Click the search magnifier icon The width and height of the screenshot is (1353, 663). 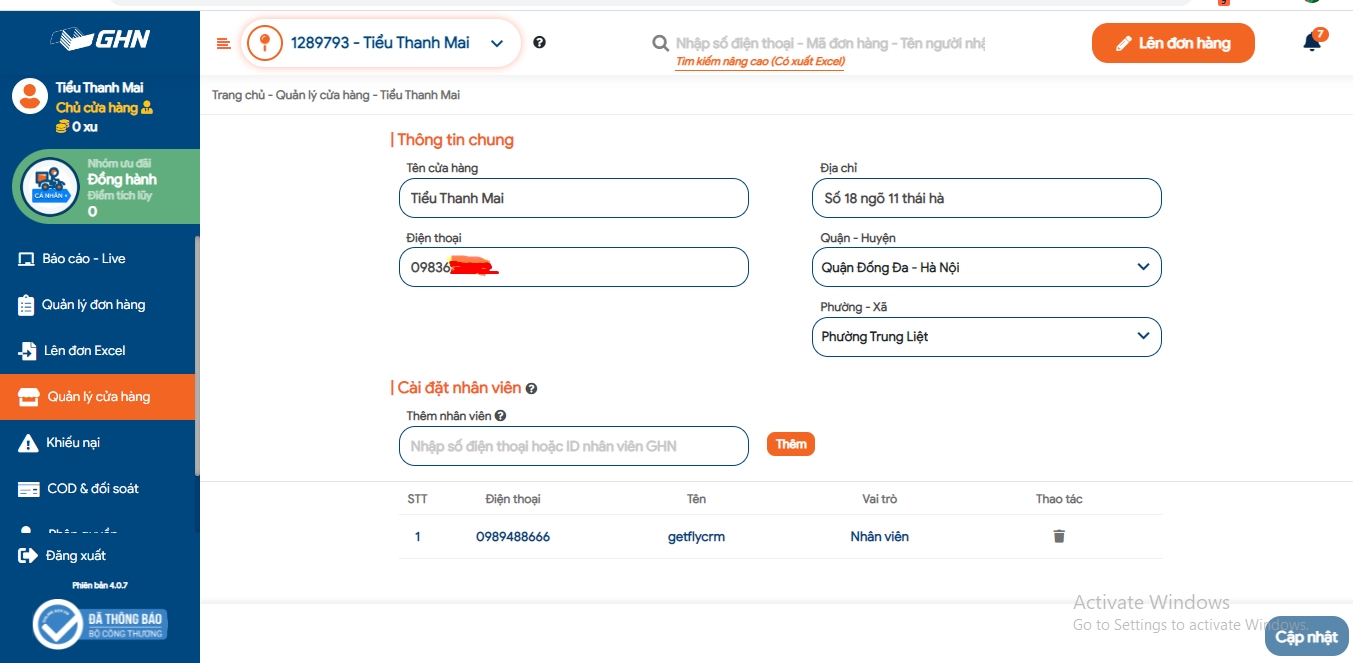[660, 43]
